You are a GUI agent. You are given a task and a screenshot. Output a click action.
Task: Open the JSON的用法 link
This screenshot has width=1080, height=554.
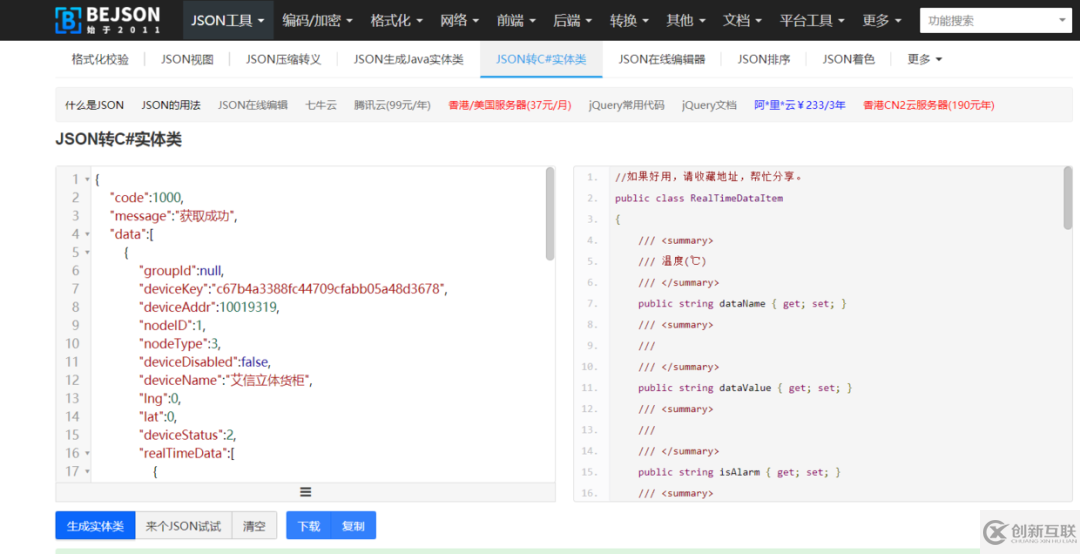(171, 105)
